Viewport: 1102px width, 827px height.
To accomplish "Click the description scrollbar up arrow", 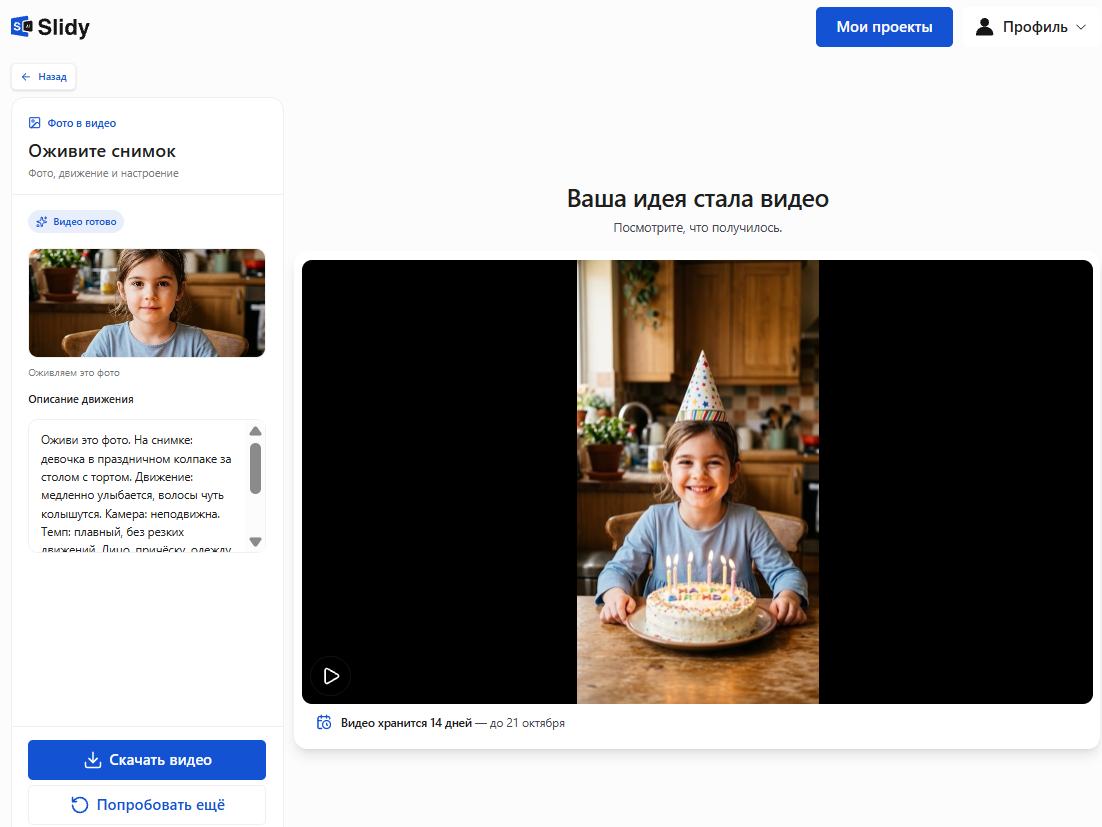I will [256, 431].
